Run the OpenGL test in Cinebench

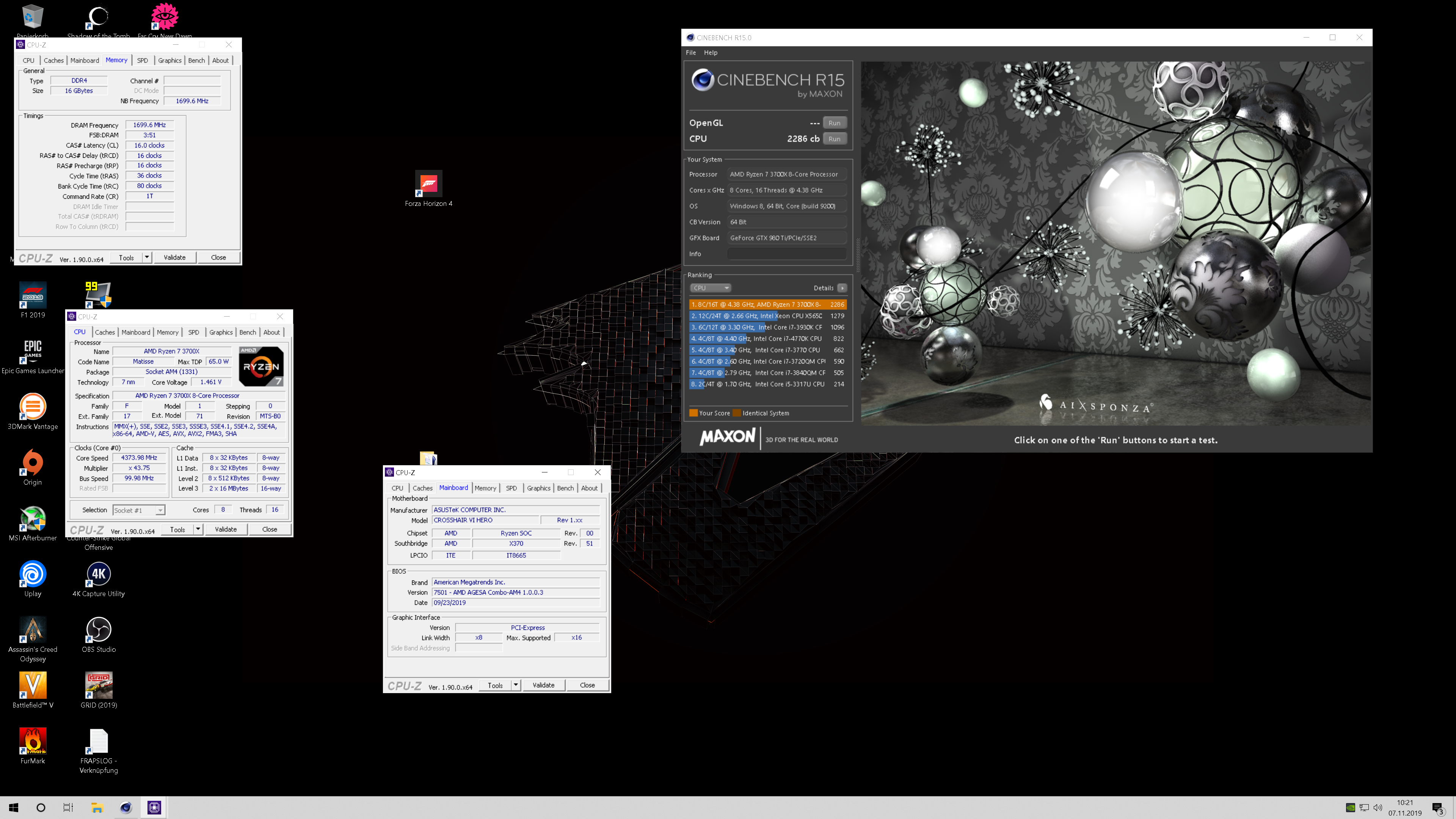[x=834, y=122]
